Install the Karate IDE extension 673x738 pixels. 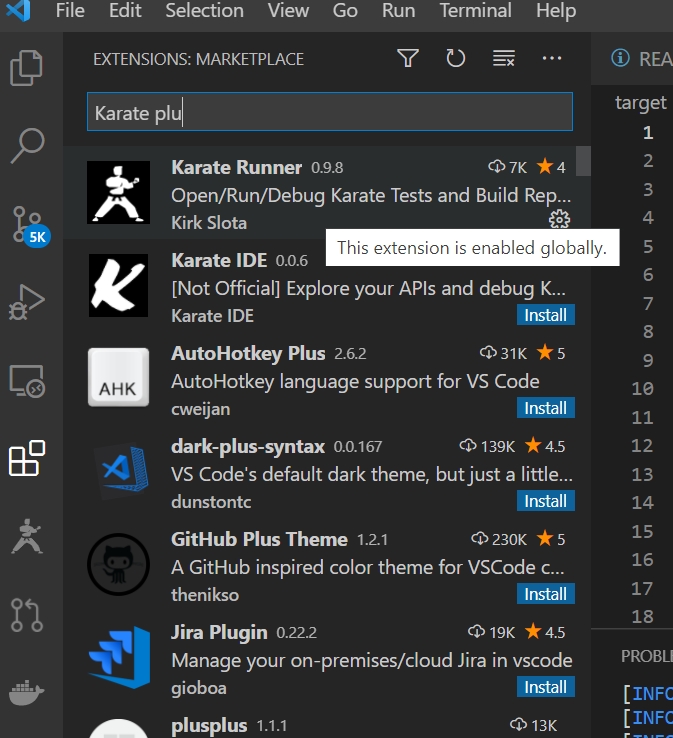(545, 315)
